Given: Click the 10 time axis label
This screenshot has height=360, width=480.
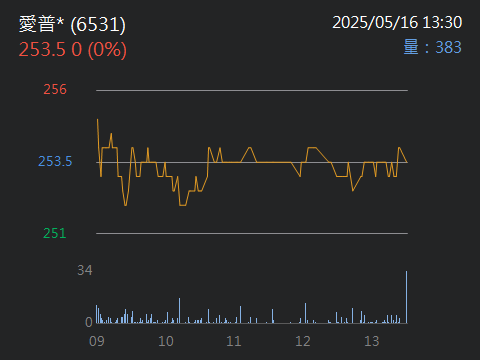Looking at the screenshot, I should (x=166, y=341).
